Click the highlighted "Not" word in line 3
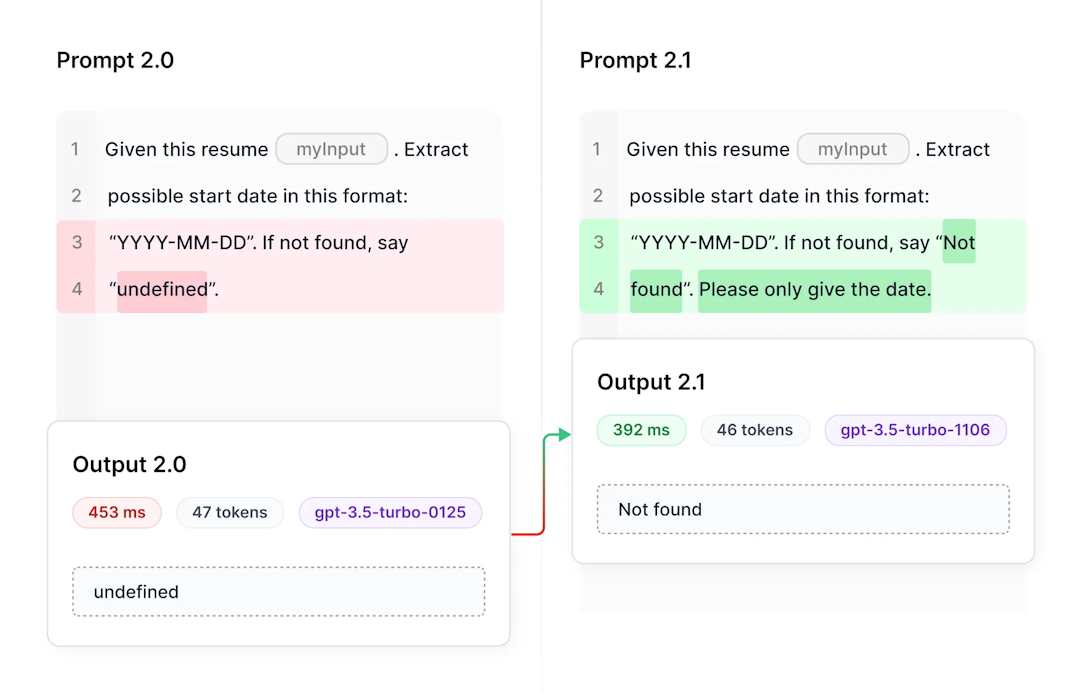The image size is (1080, 693). pyautogui.click(x=959, y=243)
